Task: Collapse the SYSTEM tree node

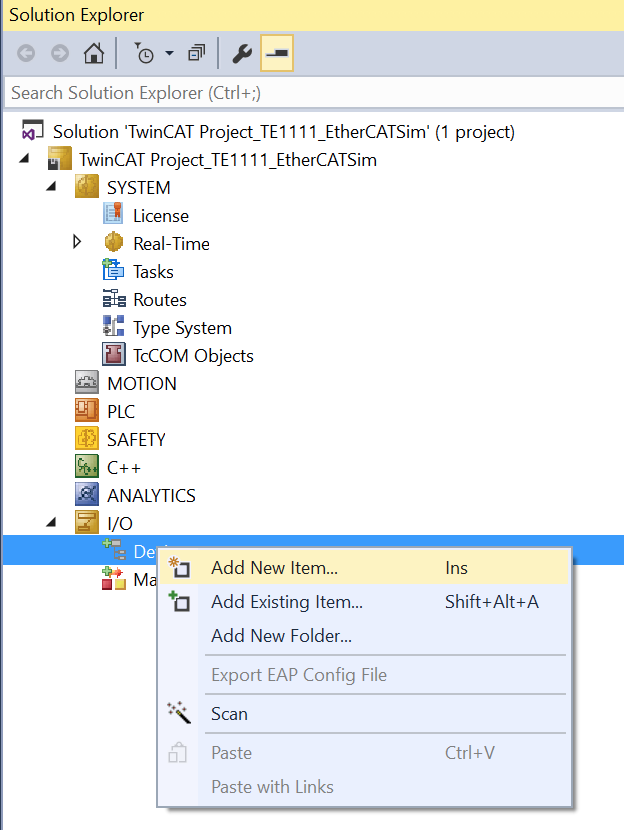Action: tap(51, 186)
